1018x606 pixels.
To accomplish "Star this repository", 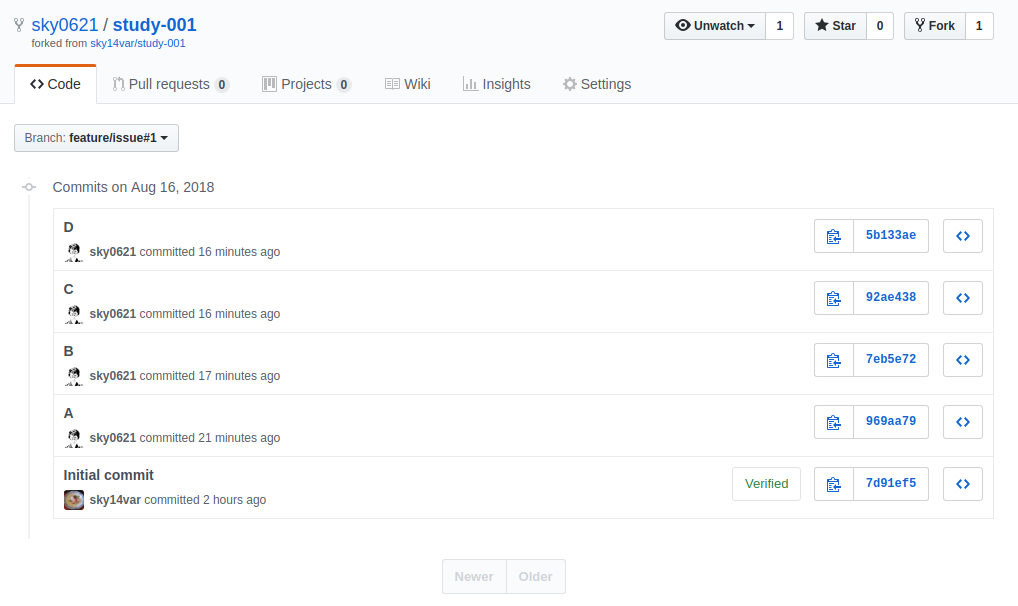I will (x=836, y=26).
